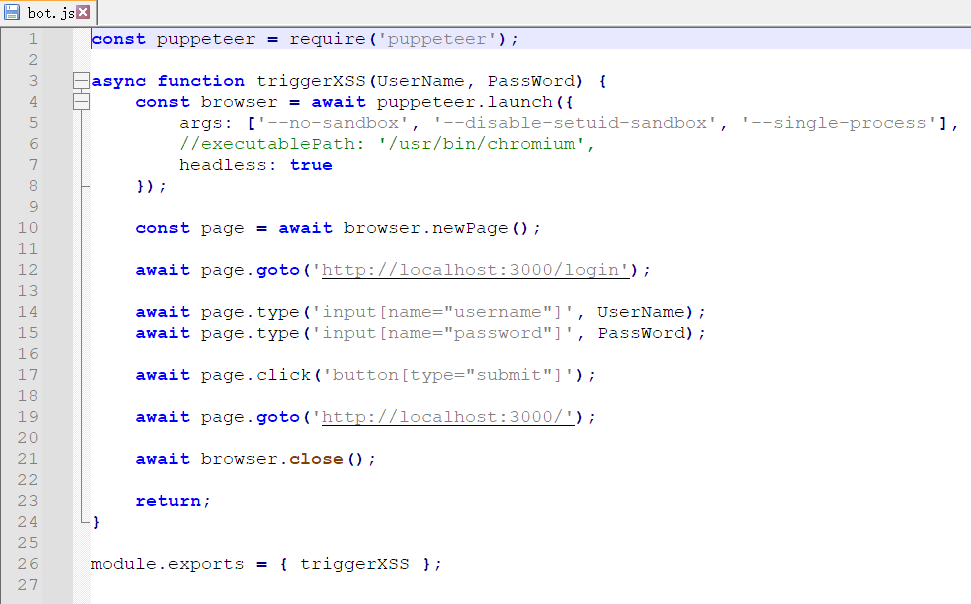Click line number 1 in the margin

coord(33,39)
